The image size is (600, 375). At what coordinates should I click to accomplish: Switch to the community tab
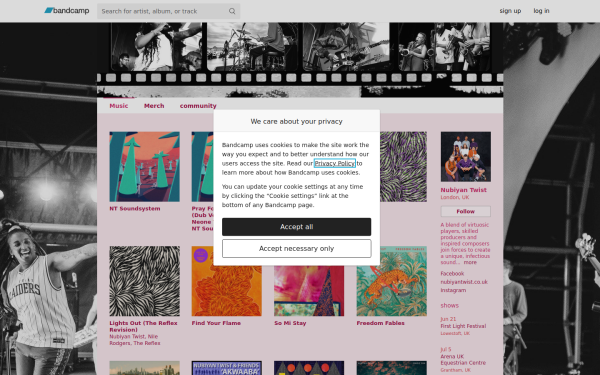(x=198, y=106)
